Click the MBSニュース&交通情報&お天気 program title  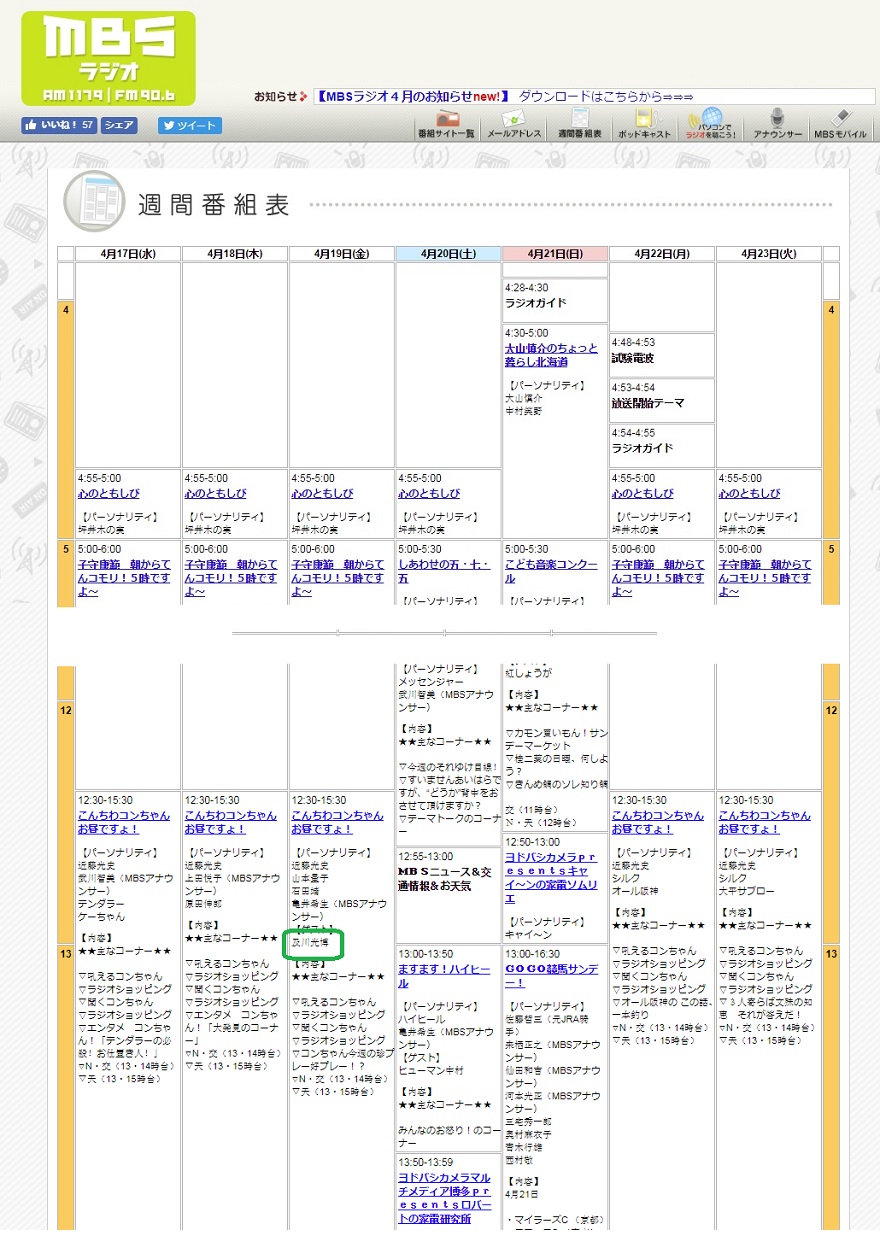pyautogui.click(x=445, y=878)
